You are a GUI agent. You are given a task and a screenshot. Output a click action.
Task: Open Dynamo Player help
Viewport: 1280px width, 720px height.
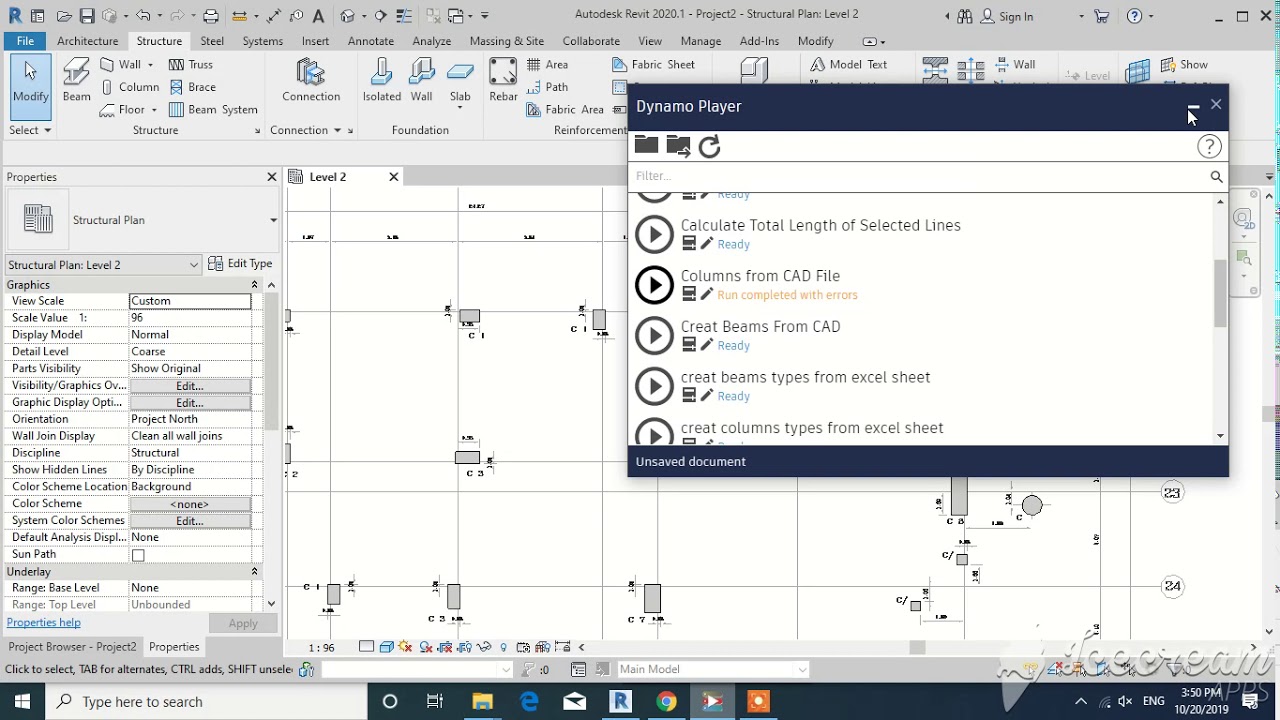pyautogui.click(x=1209, y=147)
